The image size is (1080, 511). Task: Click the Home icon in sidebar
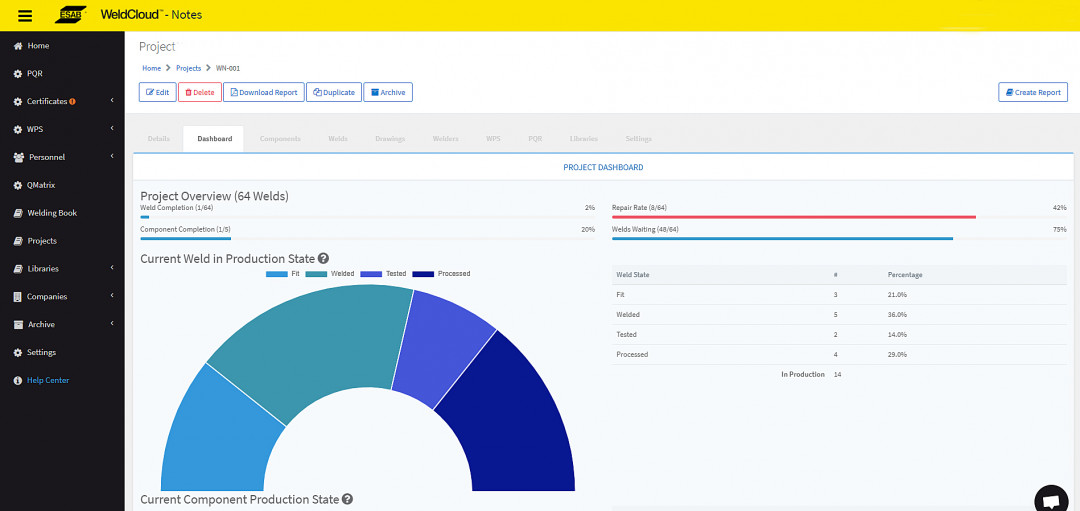(x=18, y=46)
